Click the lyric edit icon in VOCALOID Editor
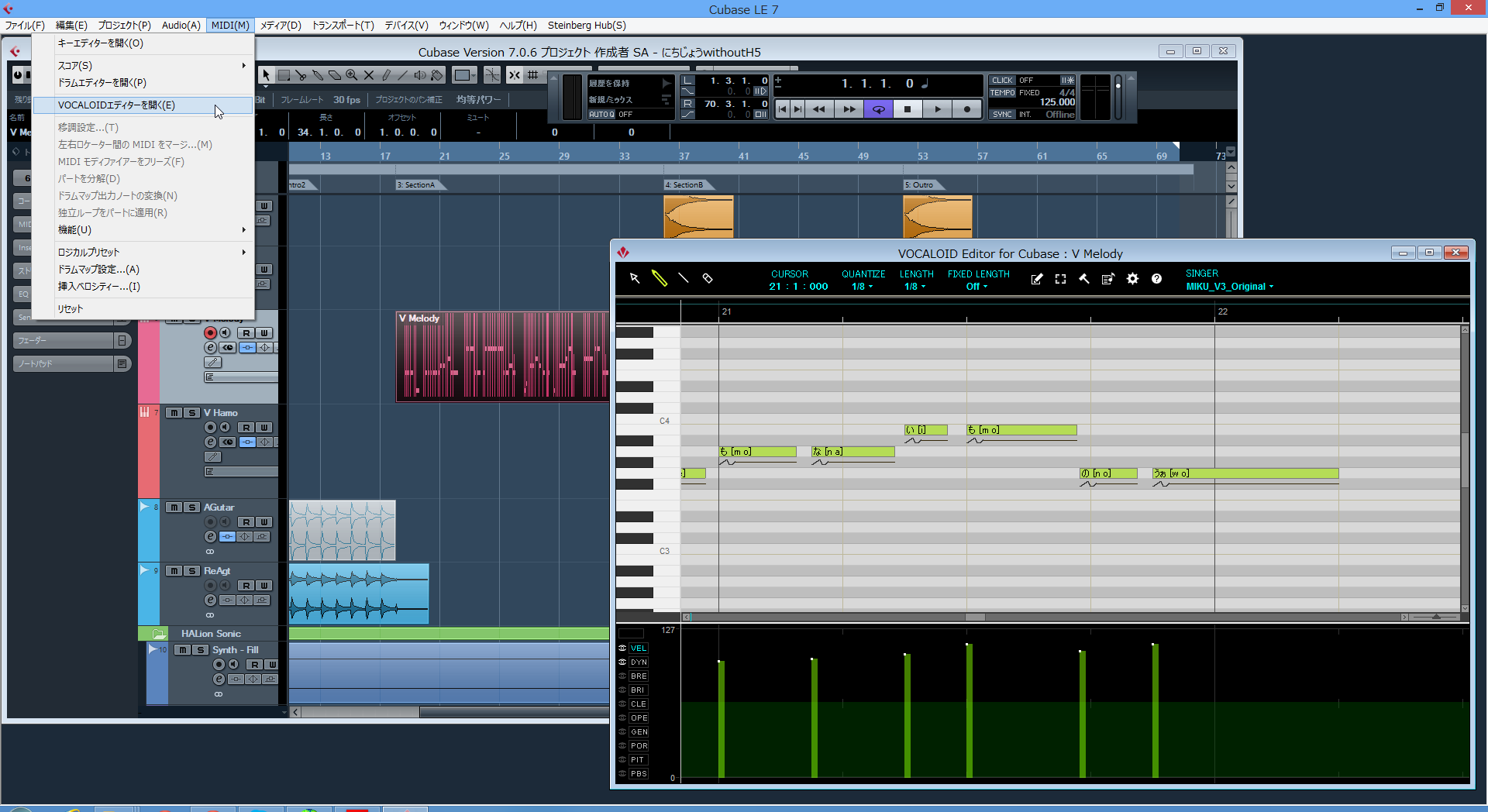Viewport: 1488px width, 812px height. click(x=1036, y=279)
